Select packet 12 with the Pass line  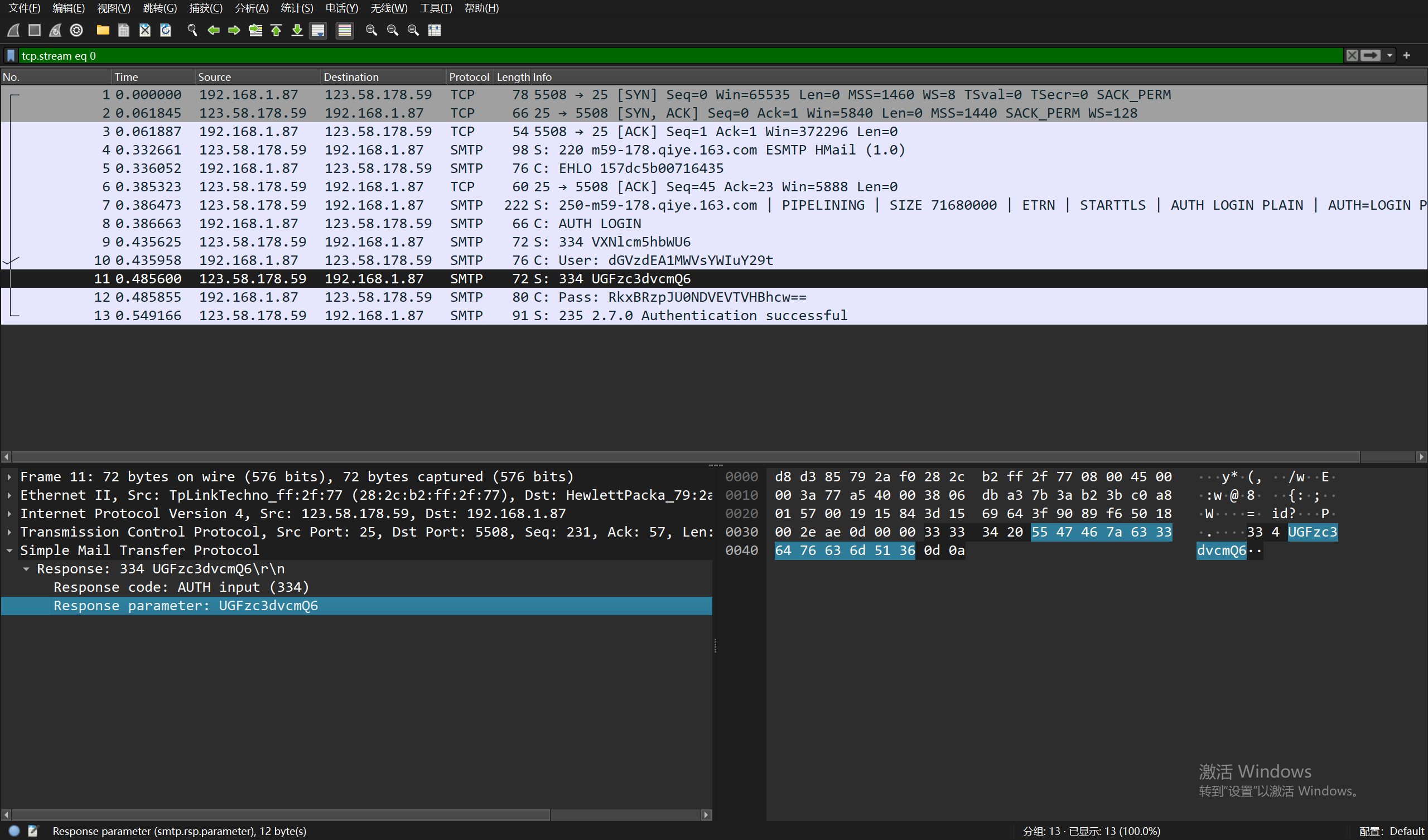pyautogui.click(x=680, y=297)
